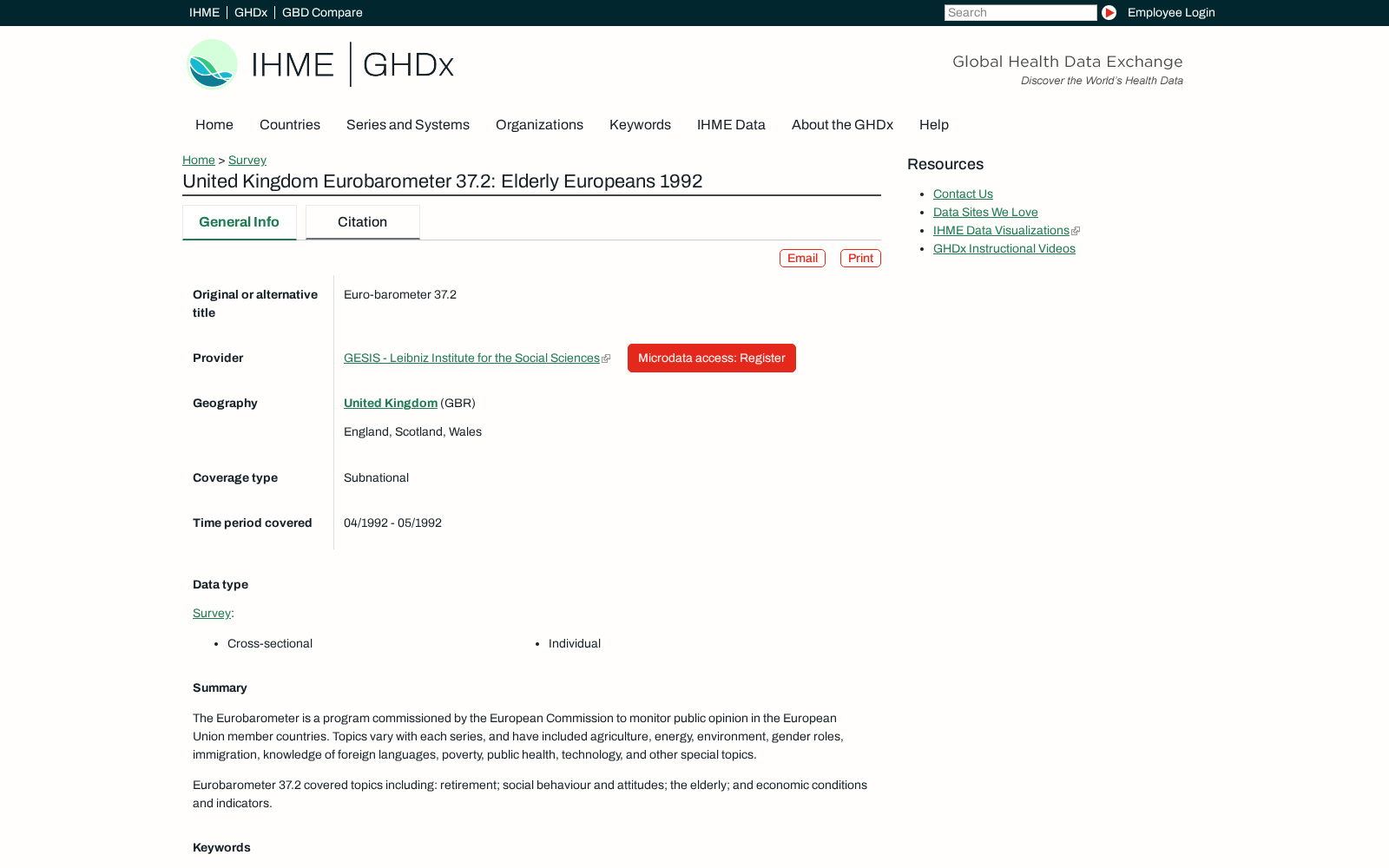Click the IHME globe logo icon
The height and width of the screenshot is (868, 1389).
point(212,64)
